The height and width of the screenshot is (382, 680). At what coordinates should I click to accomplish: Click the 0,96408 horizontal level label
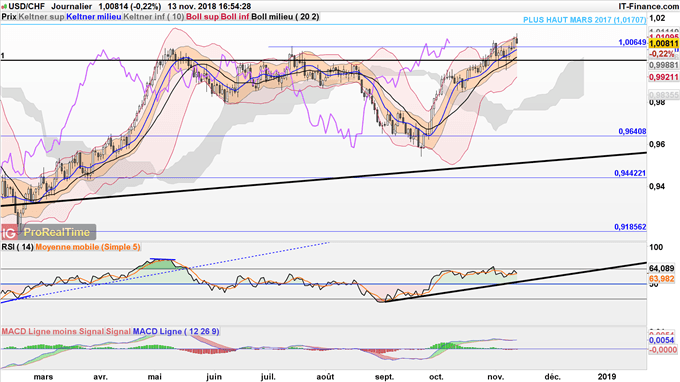click(632, 131)
